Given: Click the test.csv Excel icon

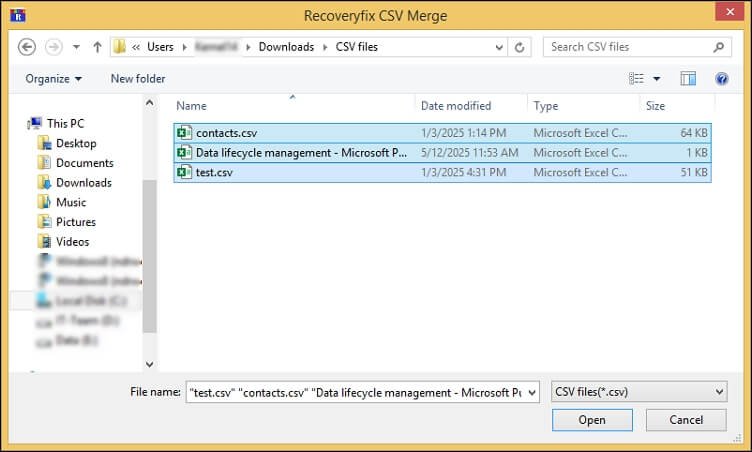Looking at the screenshot, I should point(185,172).
